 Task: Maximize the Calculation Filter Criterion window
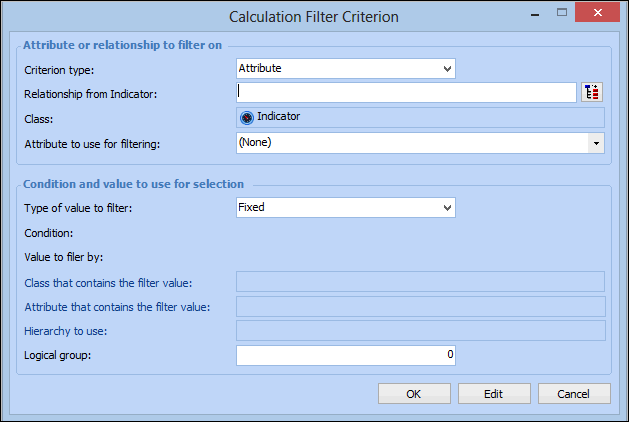click(x=562, y=13)
